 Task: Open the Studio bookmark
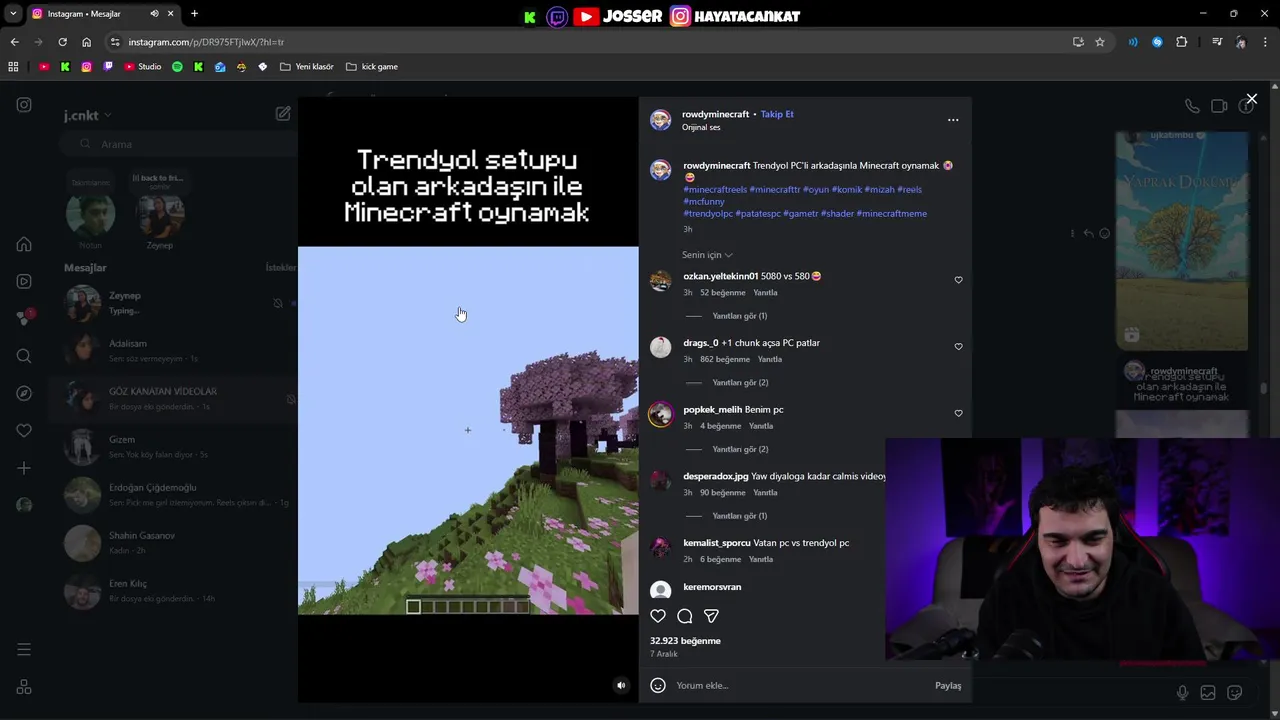coord(142,67)
